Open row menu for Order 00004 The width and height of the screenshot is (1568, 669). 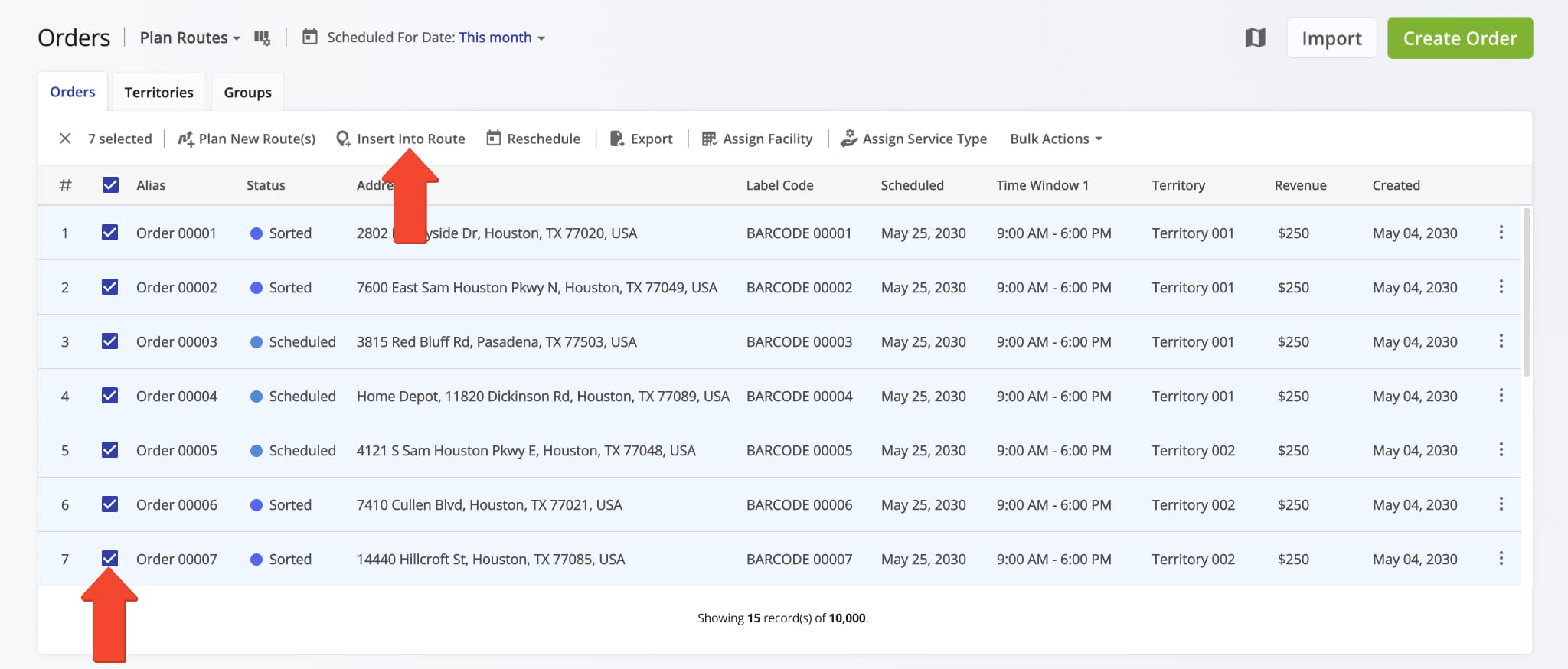[x=1501, y=395]
